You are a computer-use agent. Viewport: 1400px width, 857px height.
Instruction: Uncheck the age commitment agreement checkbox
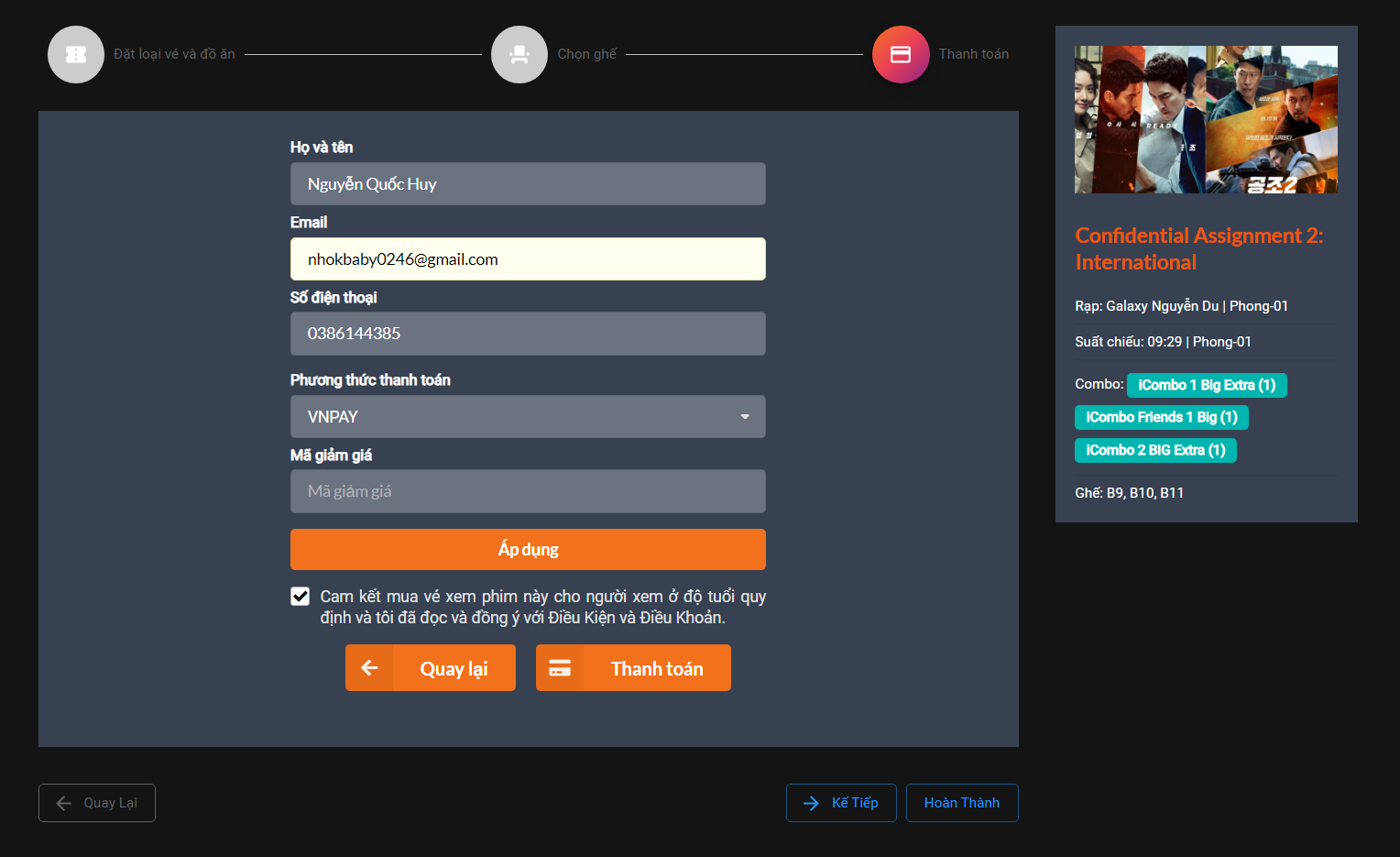coord(300,596)
